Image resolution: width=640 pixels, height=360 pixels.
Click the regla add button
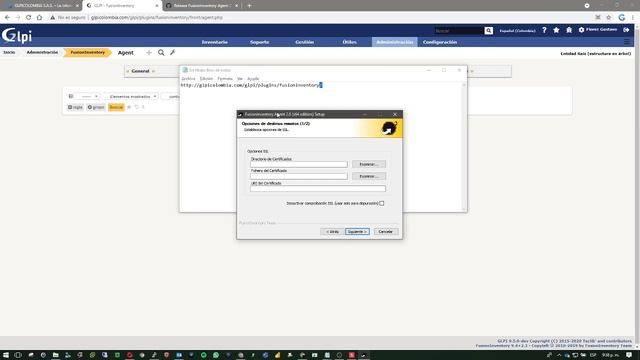tap(75, 107)
